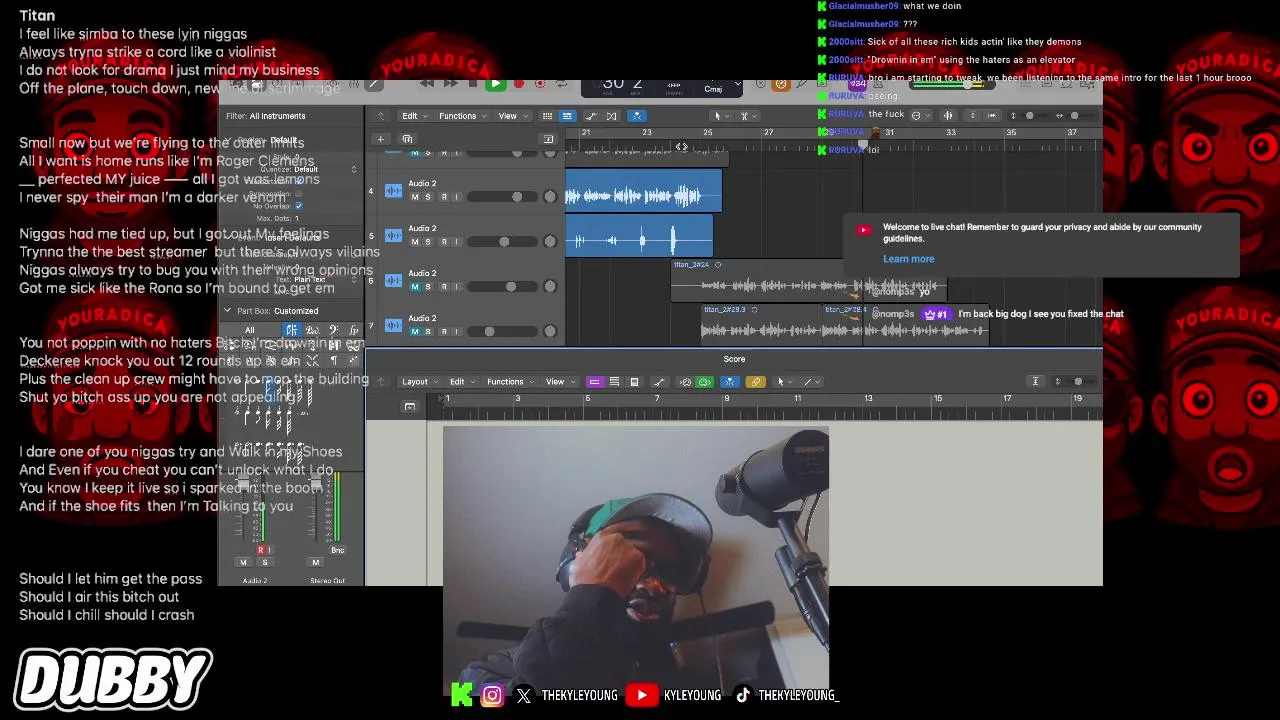
Task: Switch the Score editor to Page View icon
Action: coord(634,382)
